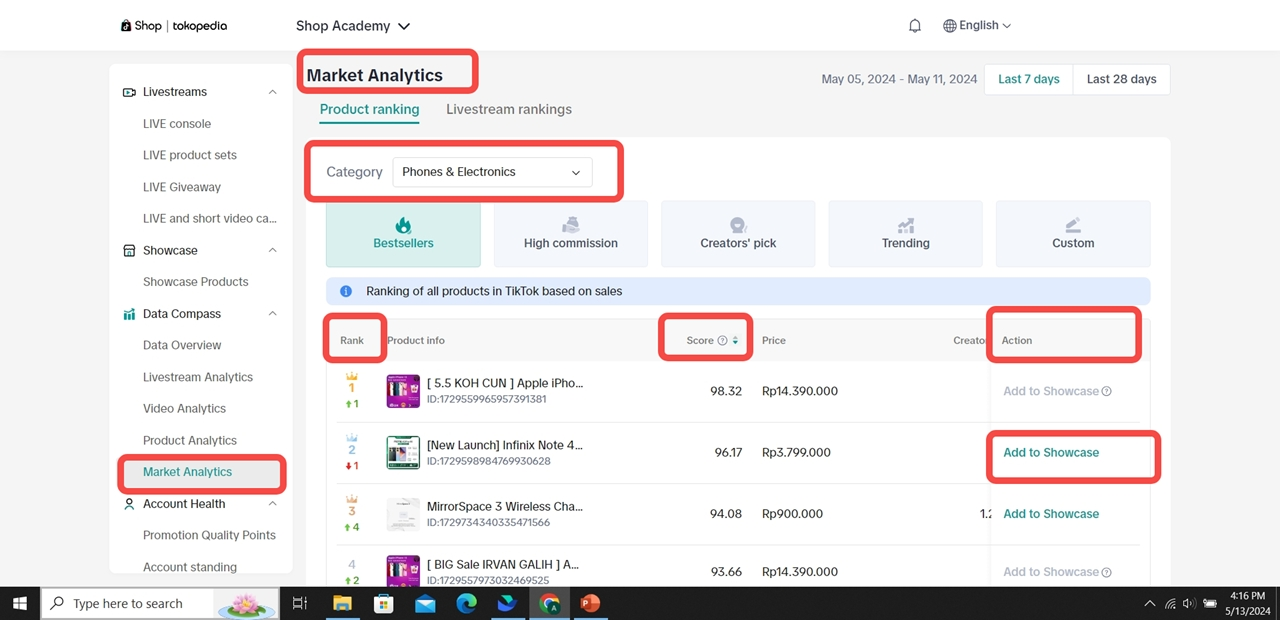
Task: Click the Score column help icon
Action: [722, 341]
